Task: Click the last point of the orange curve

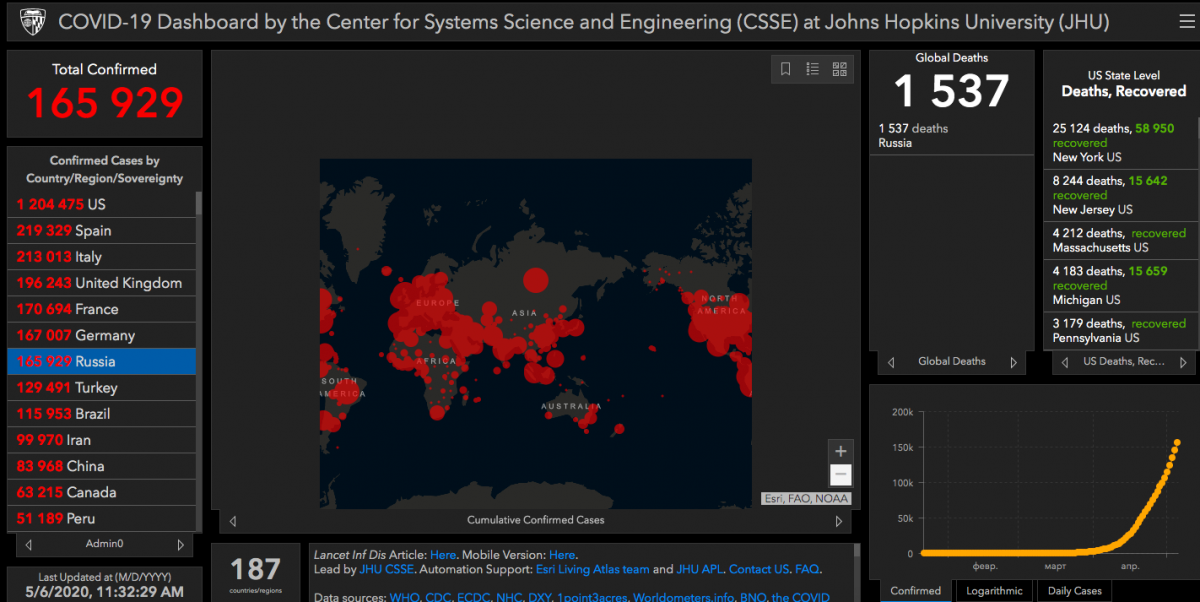Action: coord(1177,442)
